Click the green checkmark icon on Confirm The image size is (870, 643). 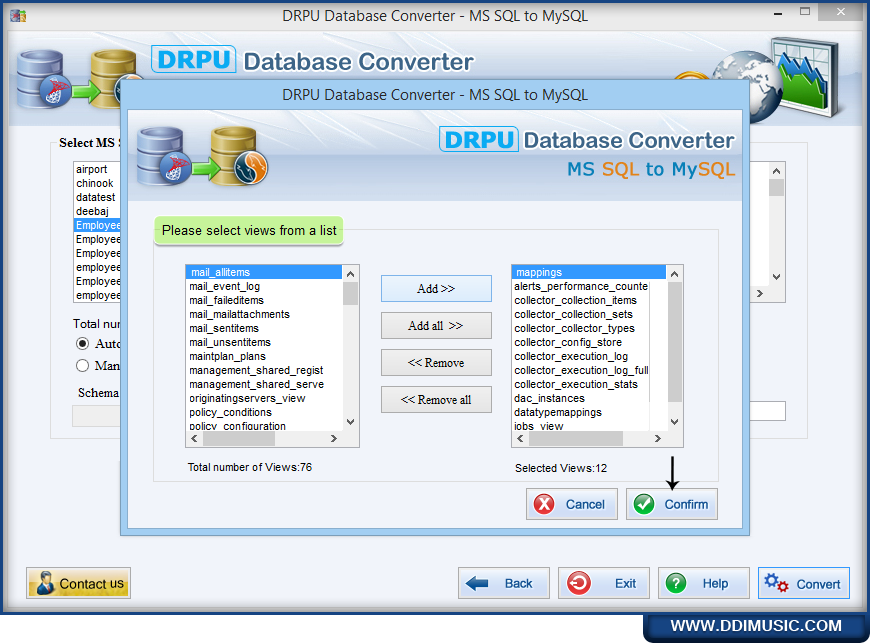coord(644,504)
